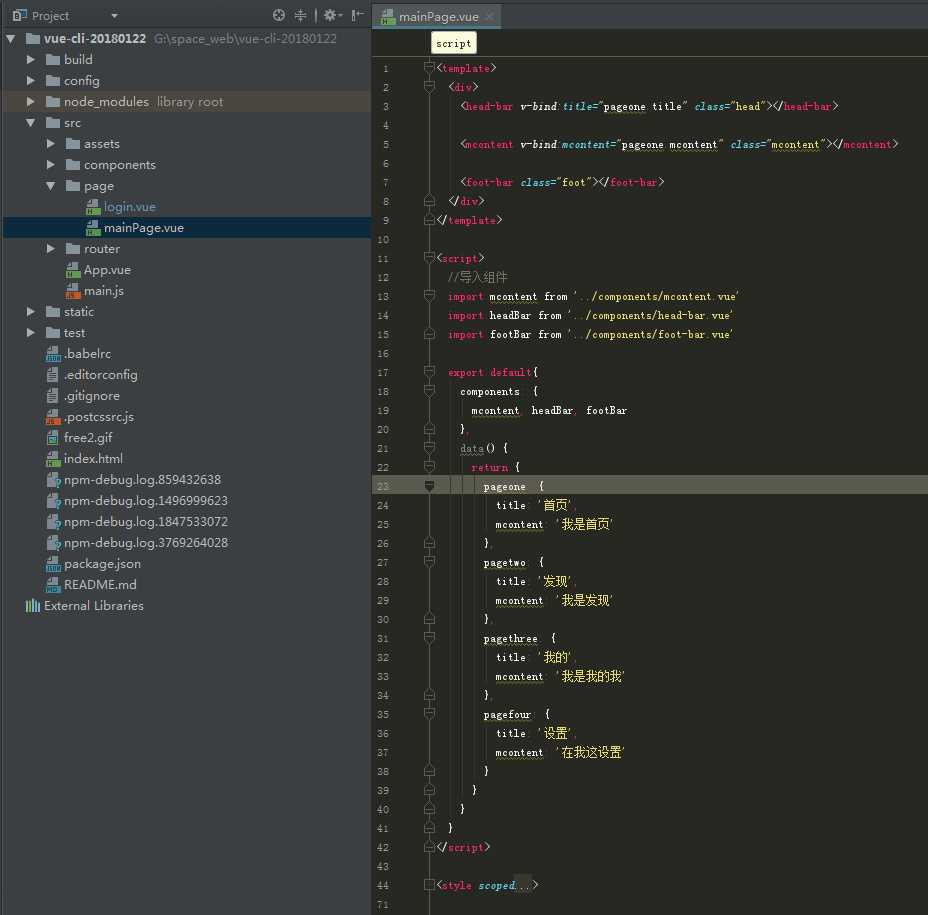Select the .gitignore file

(x=92, y=396)
